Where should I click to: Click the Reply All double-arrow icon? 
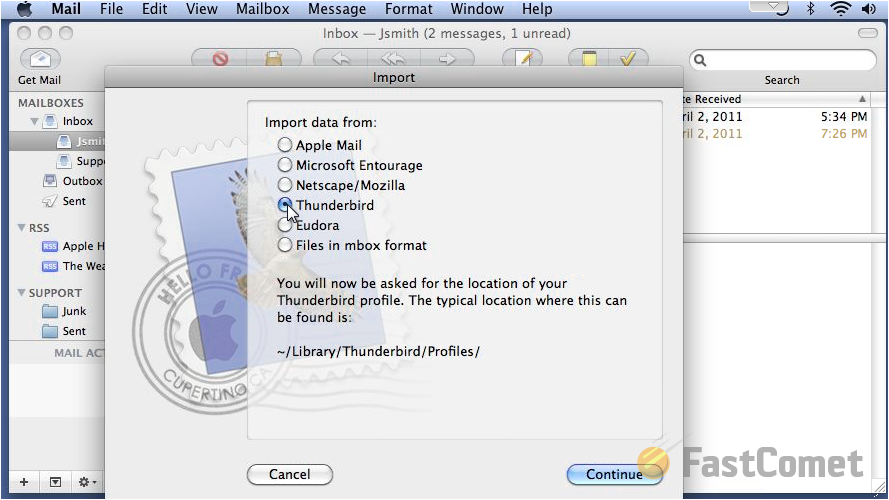pyautogui.click(x=393, y=58)
